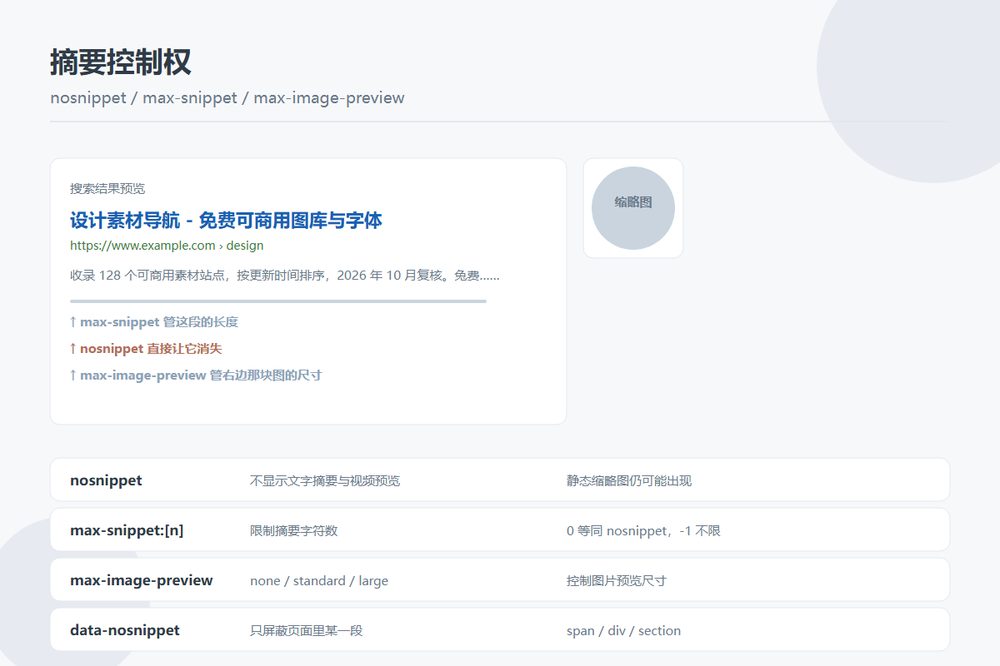Screen dimensions: 1000x666
Task: Click none / standard / large values
Action: click(319, 581)
